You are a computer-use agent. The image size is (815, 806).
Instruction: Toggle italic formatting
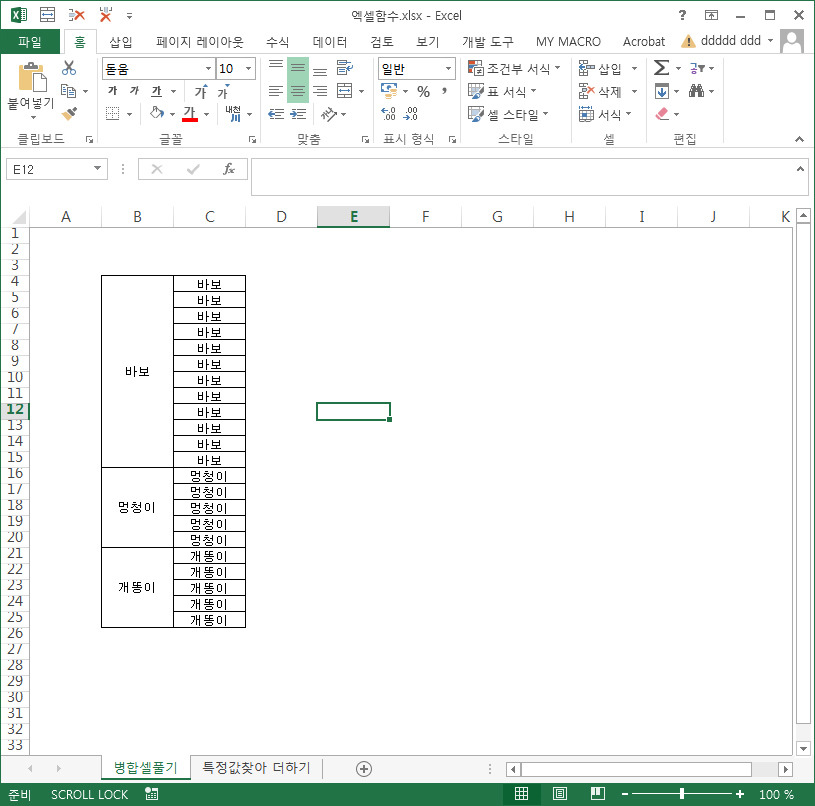pyautogui.click(x=134, y=91)
